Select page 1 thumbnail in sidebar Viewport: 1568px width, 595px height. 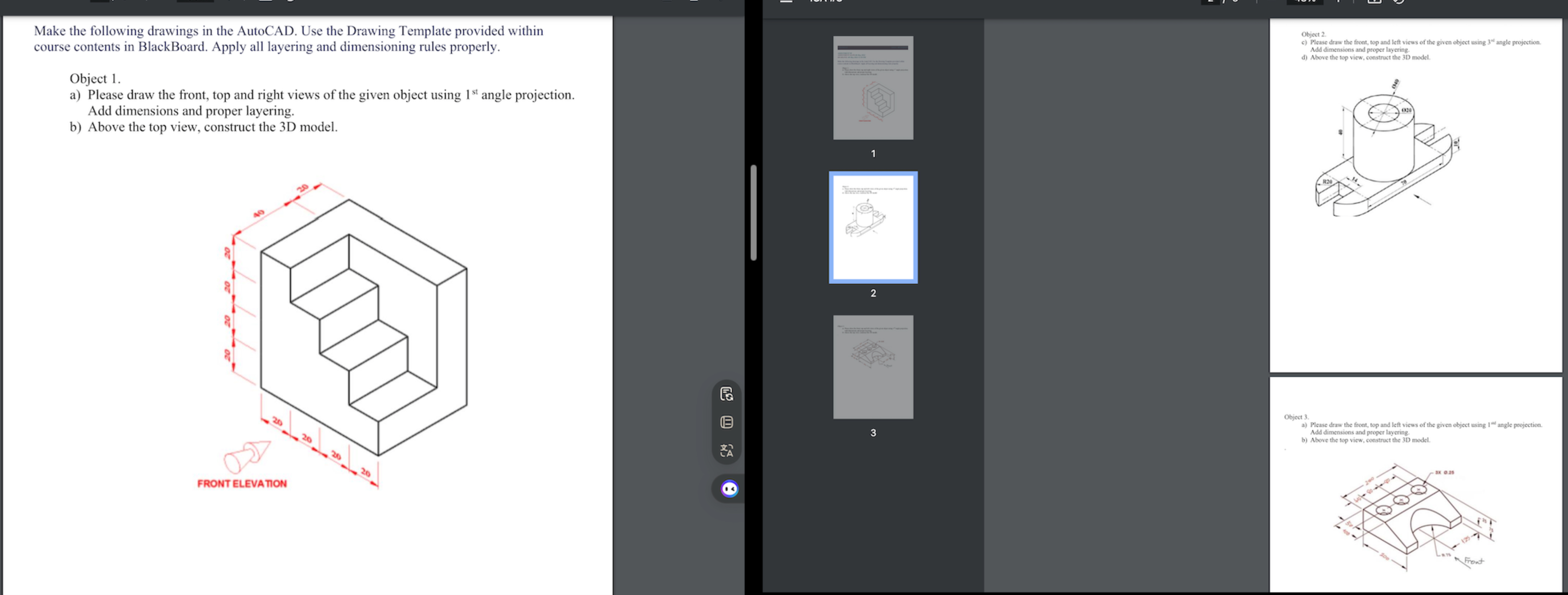[x=872, y=88]
